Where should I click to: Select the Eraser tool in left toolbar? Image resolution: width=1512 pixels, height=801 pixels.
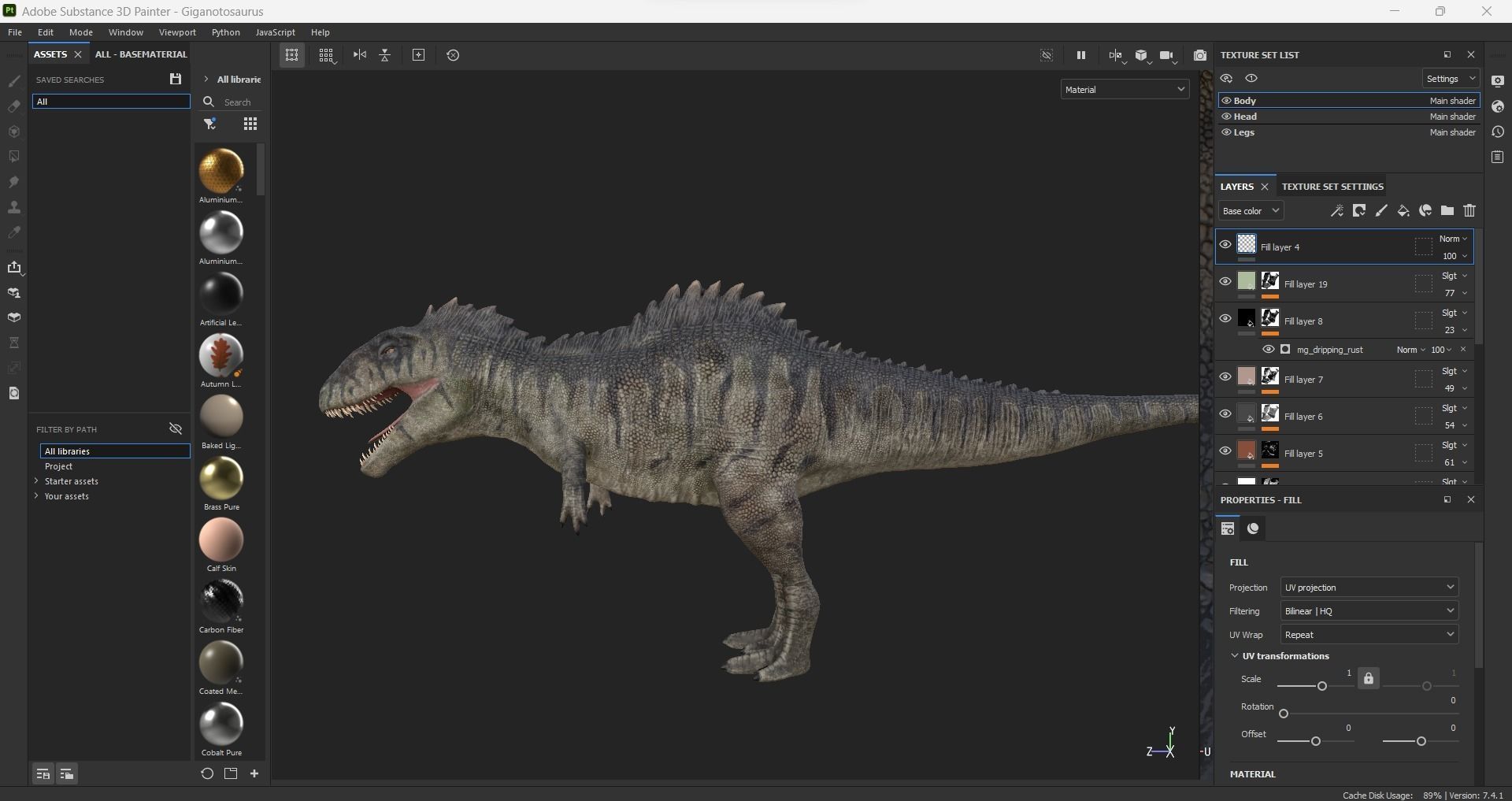(x=14, y=106)
